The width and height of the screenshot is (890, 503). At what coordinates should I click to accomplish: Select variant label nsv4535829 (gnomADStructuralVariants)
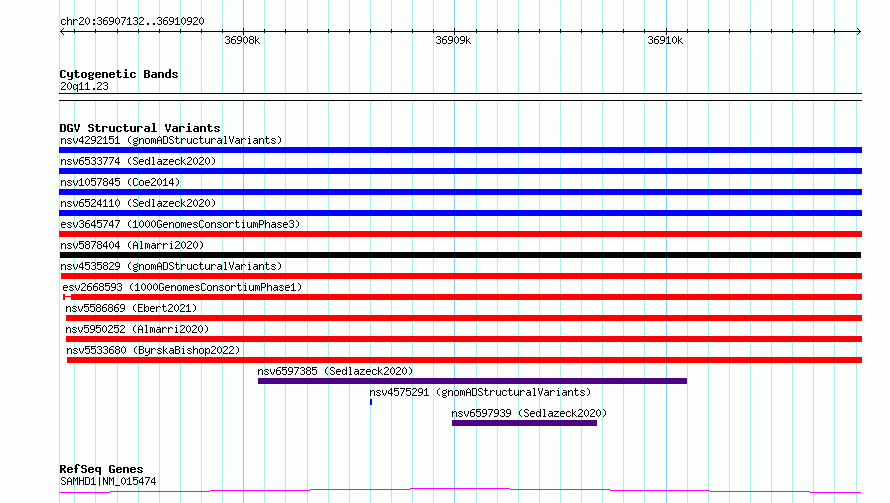(171, 266)
